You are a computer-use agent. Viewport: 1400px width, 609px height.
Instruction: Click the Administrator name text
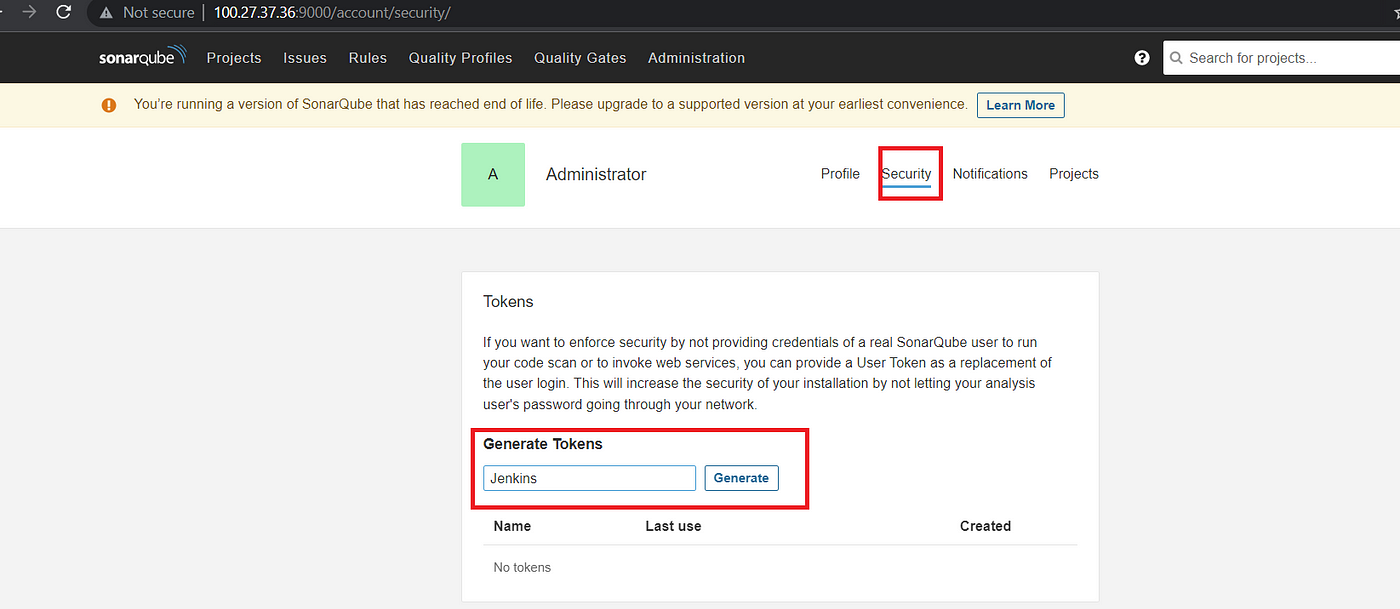point(596,174)
